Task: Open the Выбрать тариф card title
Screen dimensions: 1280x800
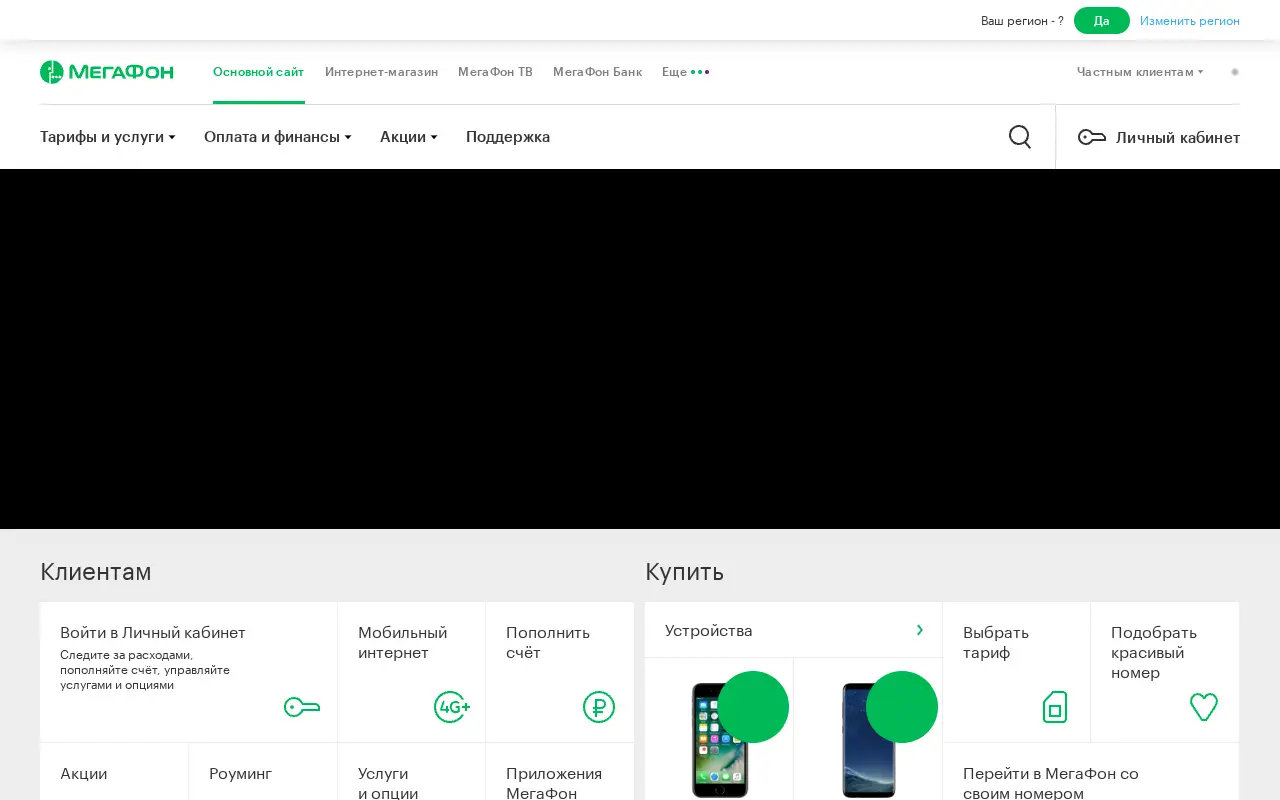Action: point(996,643)
